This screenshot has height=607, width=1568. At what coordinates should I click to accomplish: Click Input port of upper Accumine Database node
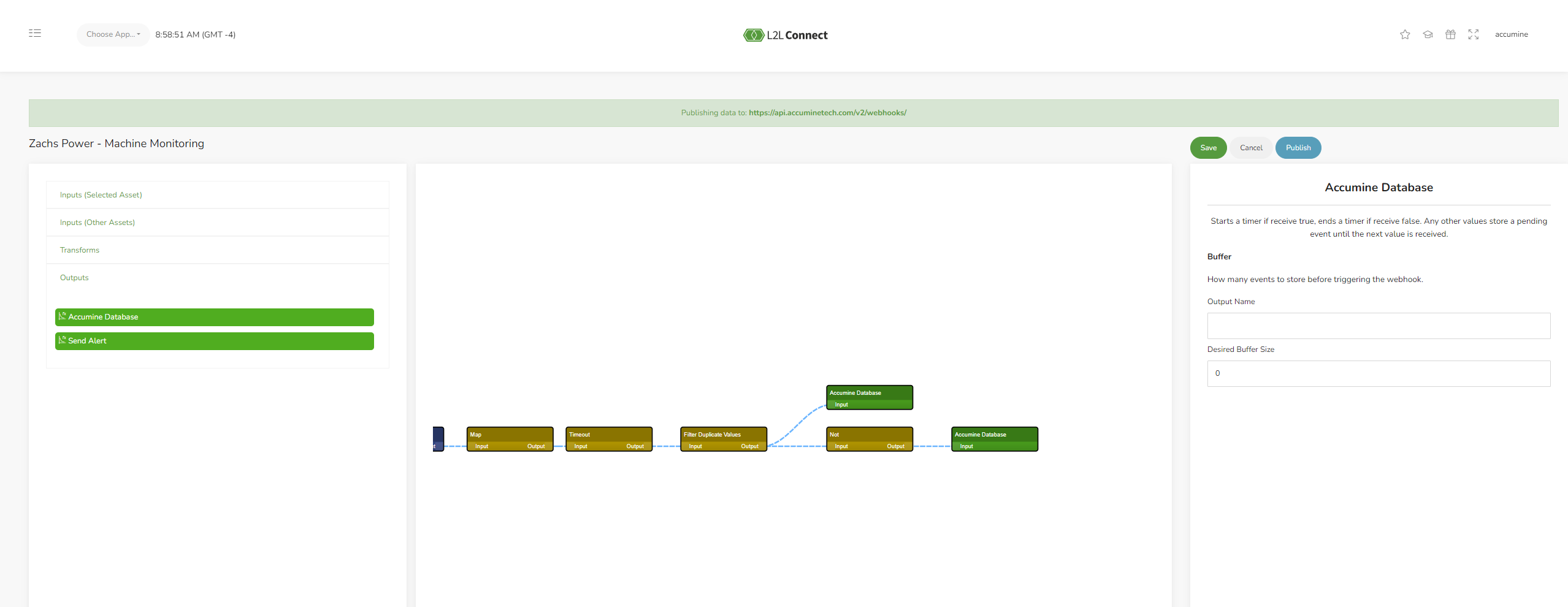coord(841,405)
